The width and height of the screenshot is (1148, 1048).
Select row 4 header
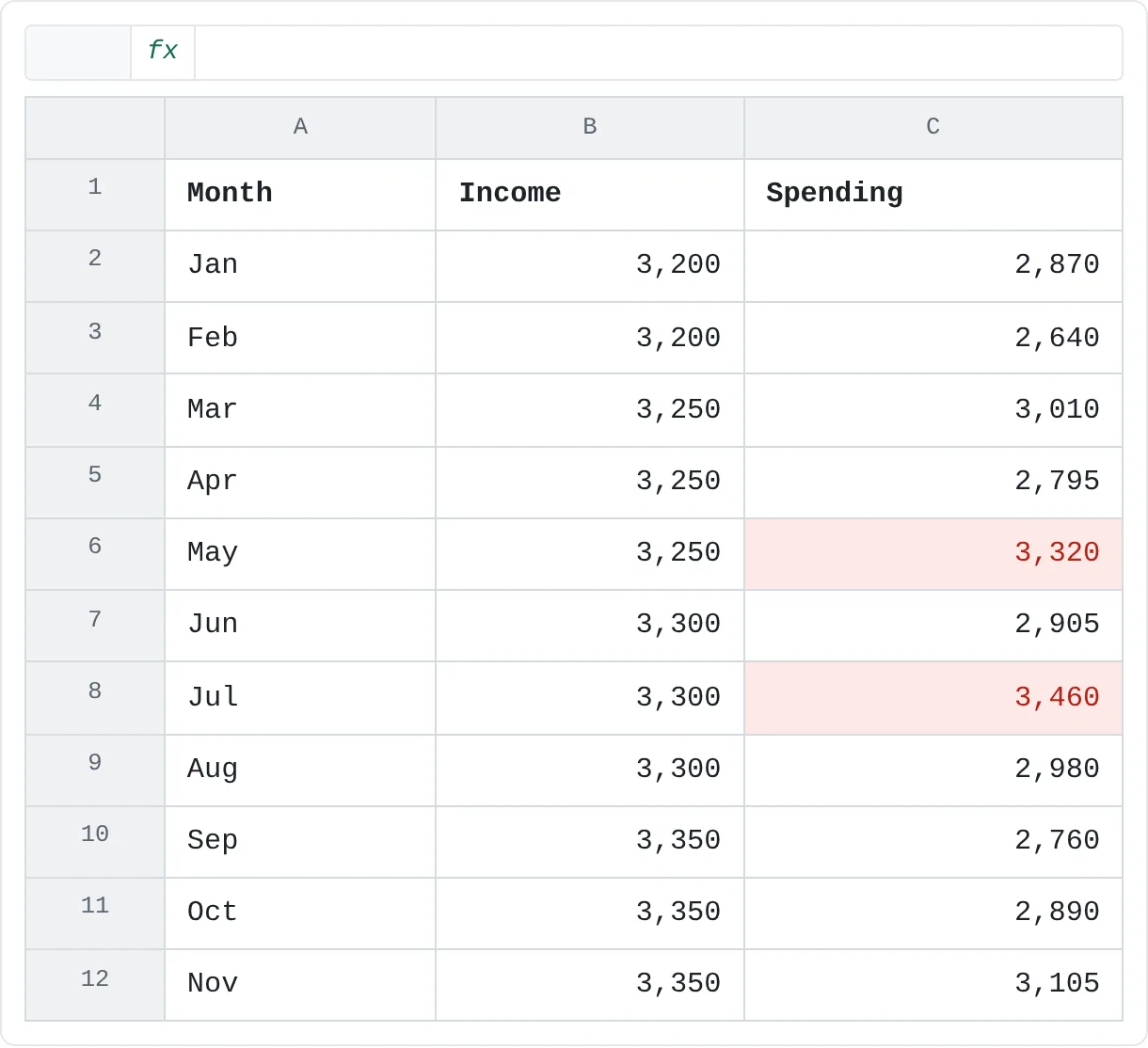[95, 409]
